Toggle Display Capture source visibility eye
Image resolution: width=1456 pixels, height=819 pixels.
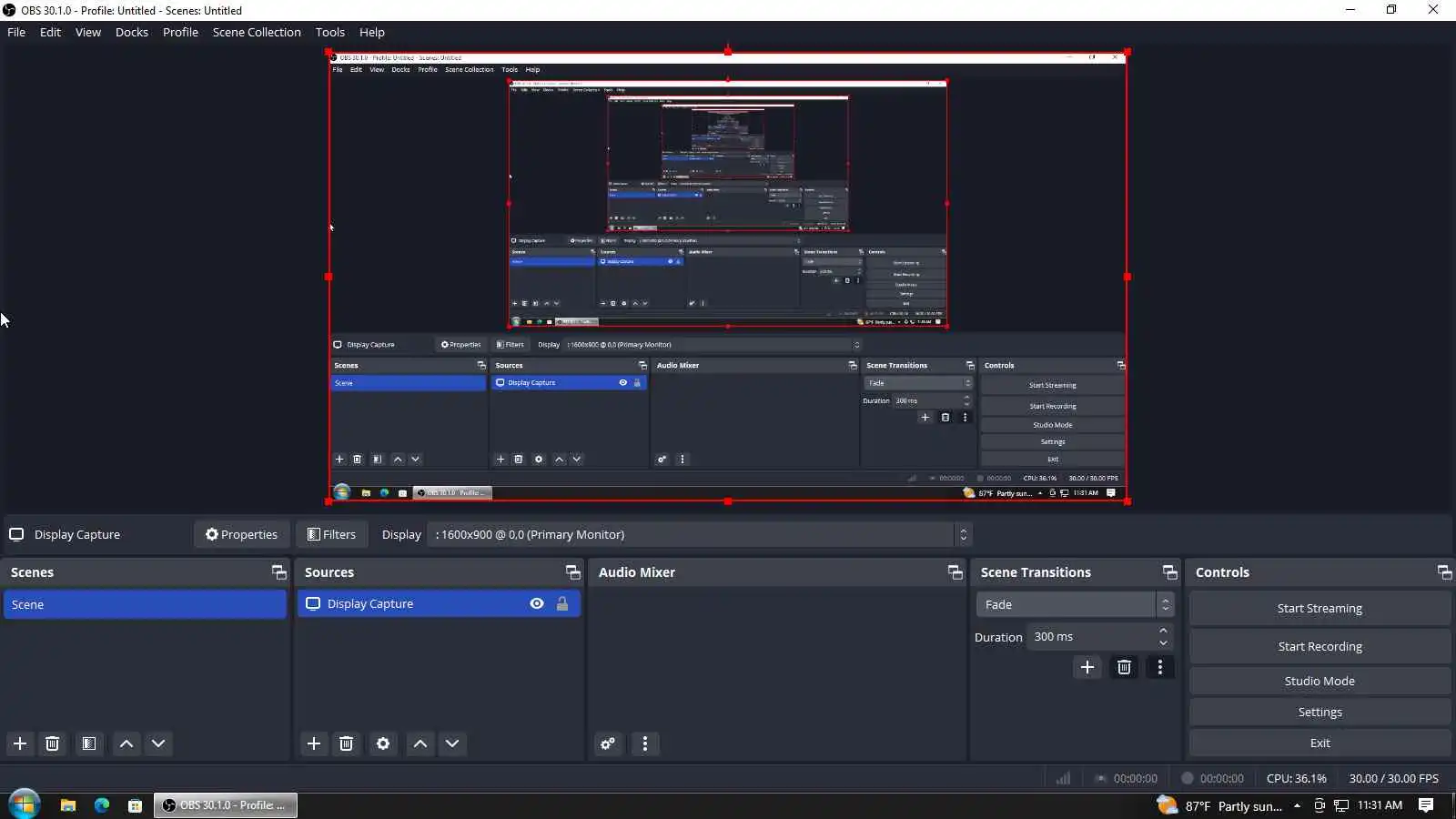pos(537,603)
